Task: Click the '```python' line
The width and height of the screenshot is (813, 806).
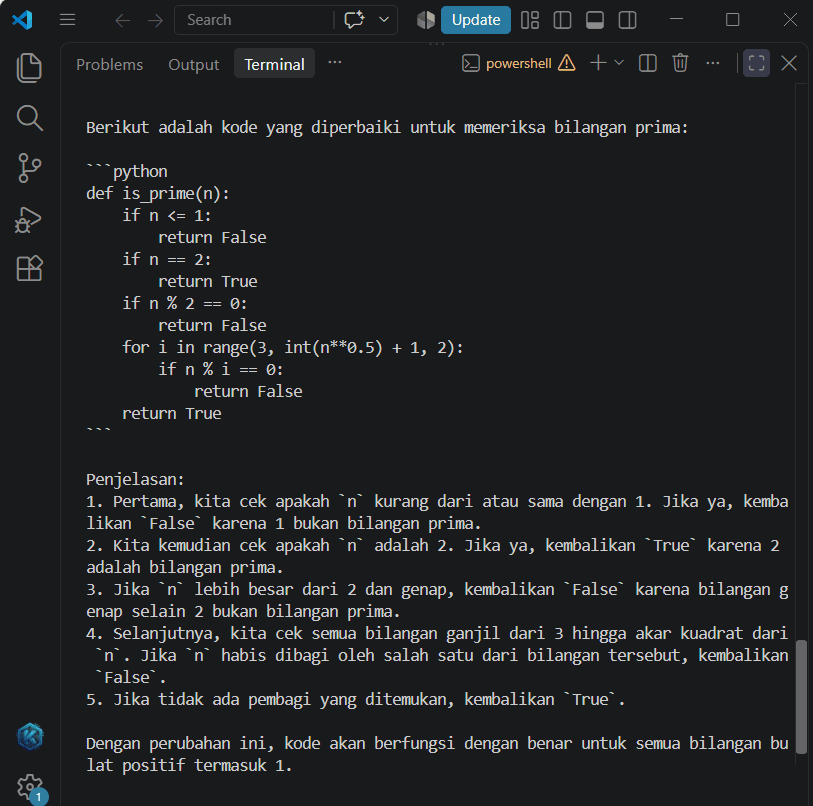Action: (127, 171)
